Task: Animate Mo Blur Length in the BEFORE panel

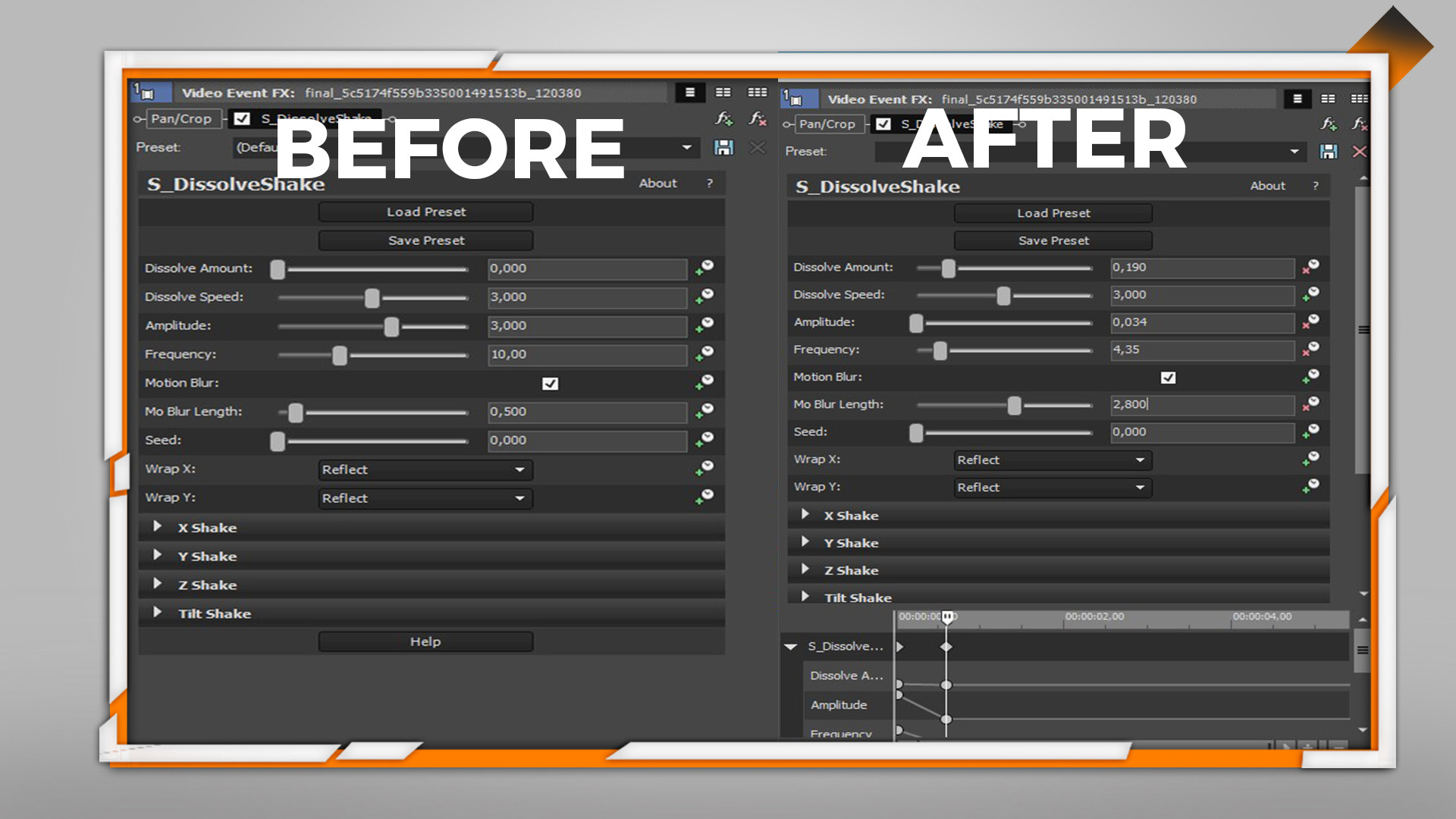Action: 705,412
